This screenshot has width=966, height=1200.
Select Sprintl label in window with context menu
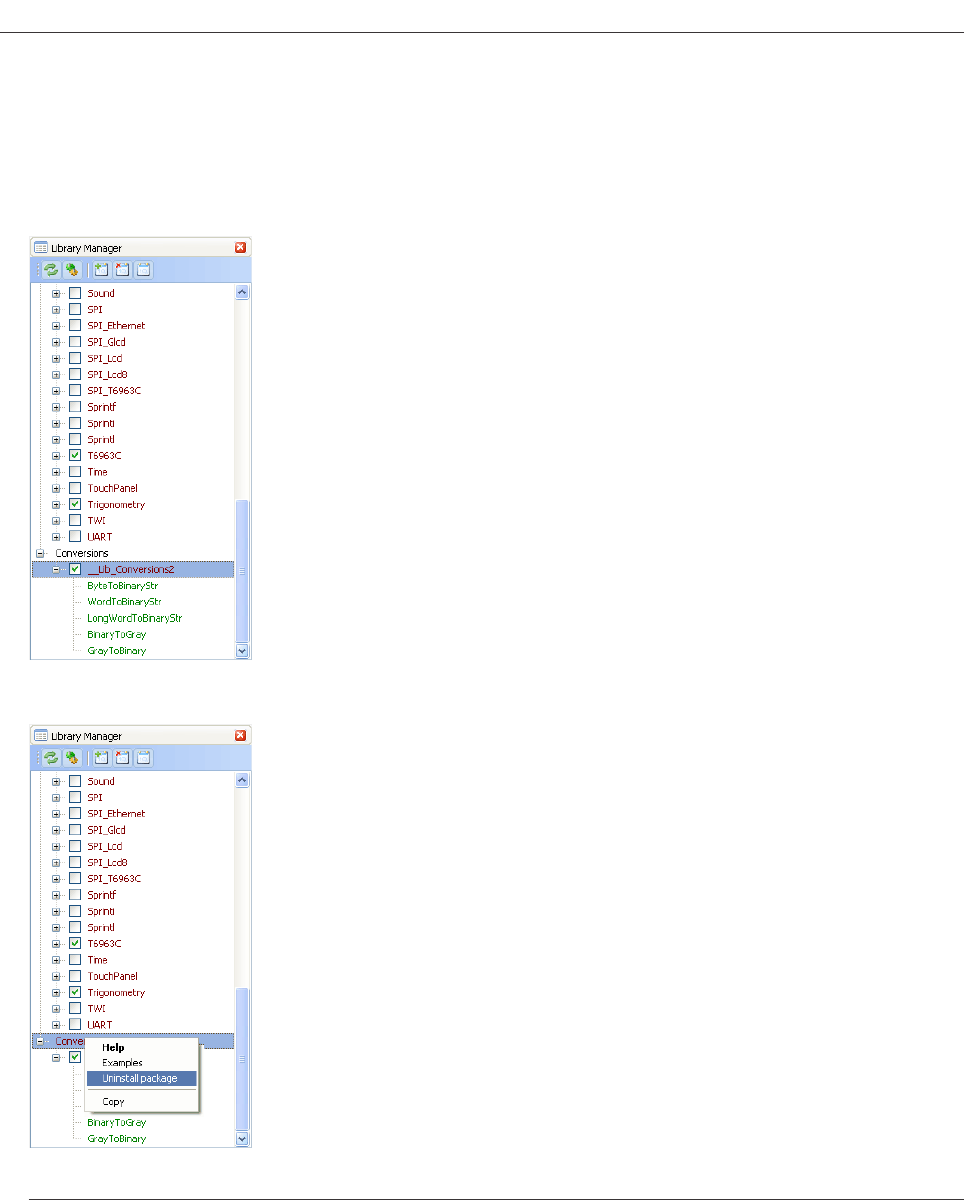[101, 927]
